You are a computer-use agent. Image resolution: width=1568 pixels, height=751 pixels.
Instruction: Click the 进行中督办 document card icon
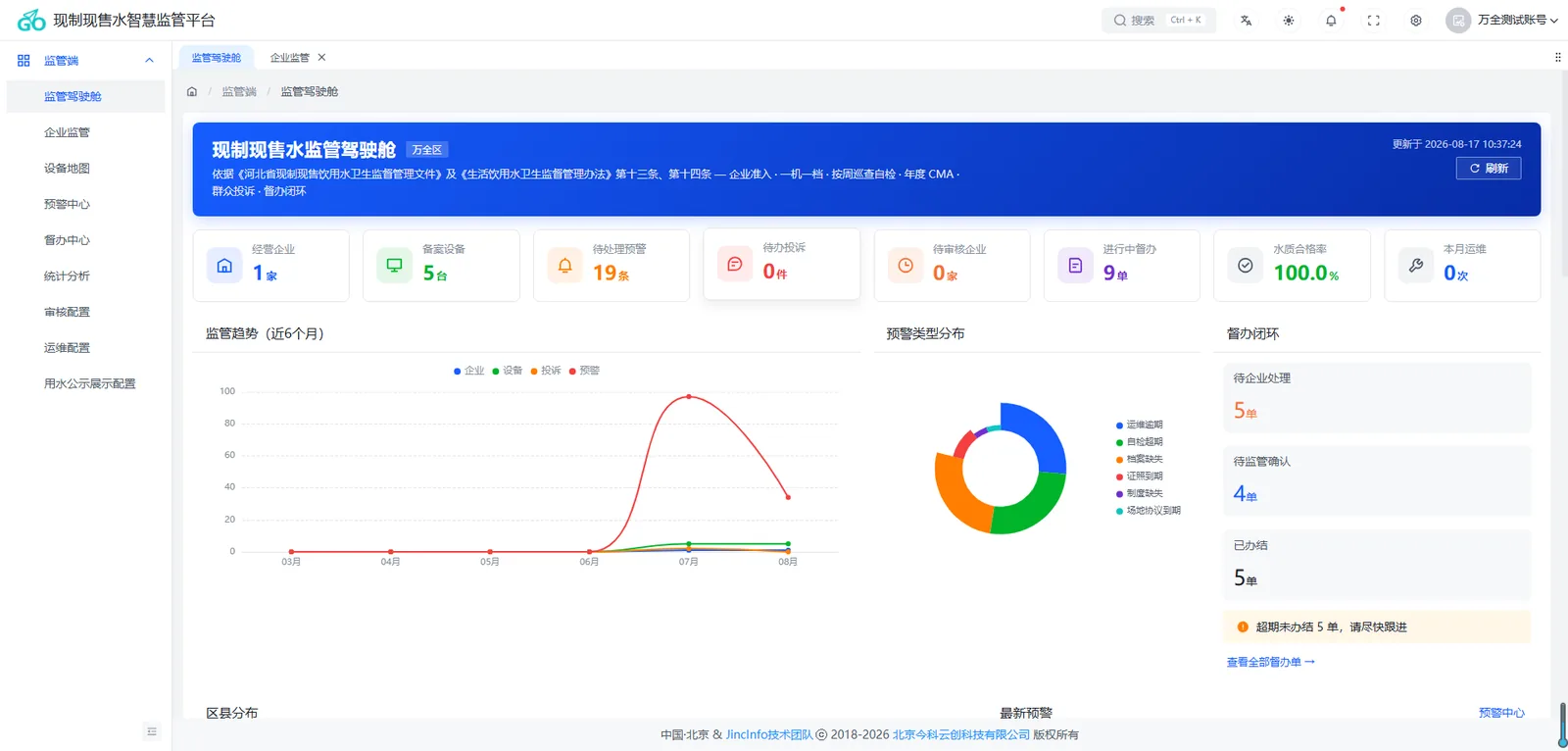[x=1075, y=266]
